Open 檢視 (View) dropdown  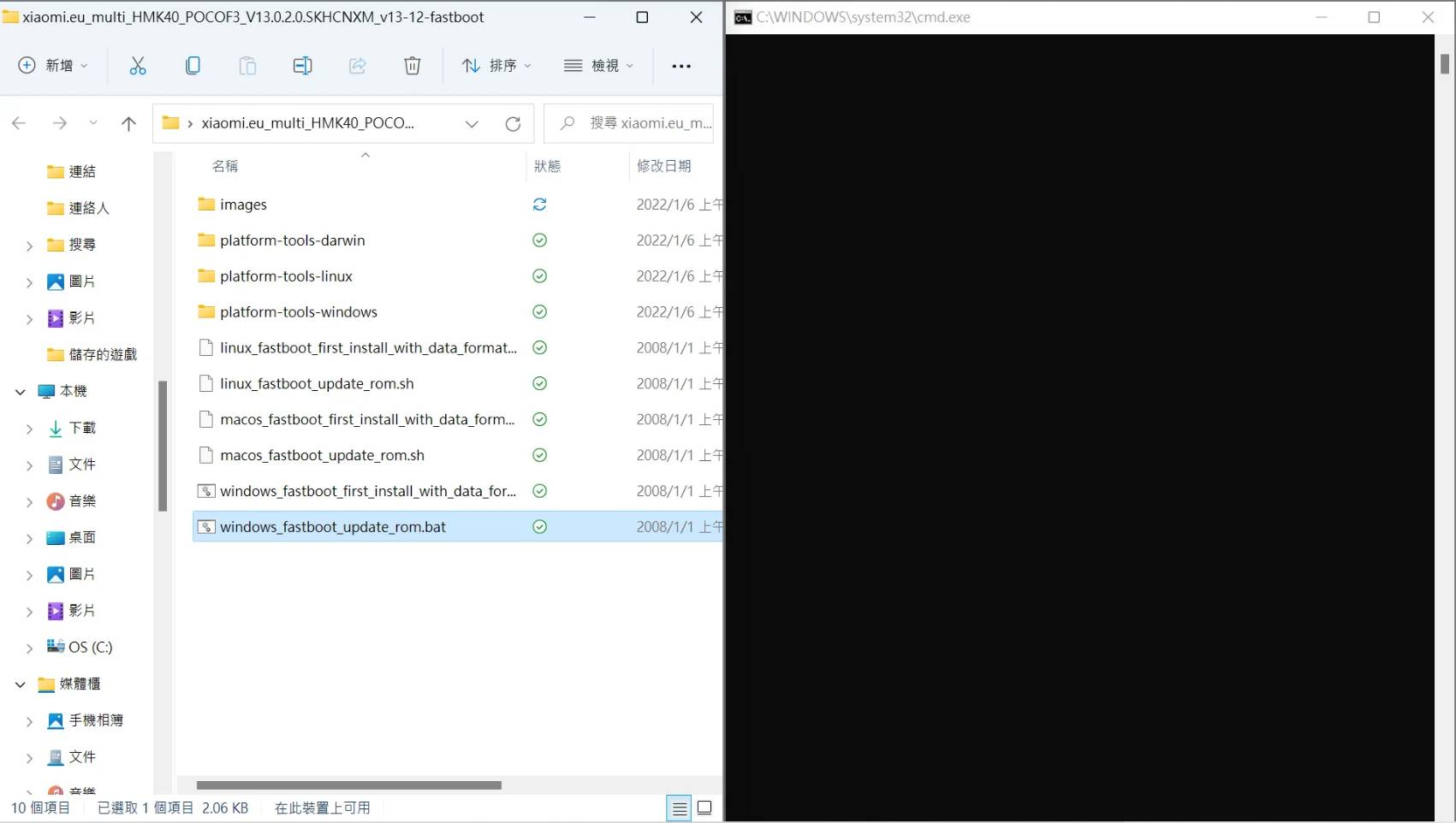(x=599, y=66)
